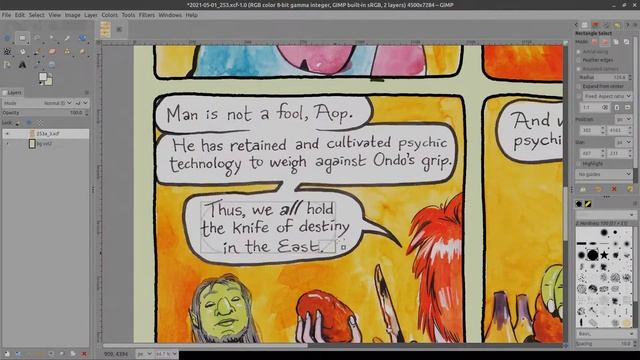Select the pink Eraser tool

(x=52, y=51)
